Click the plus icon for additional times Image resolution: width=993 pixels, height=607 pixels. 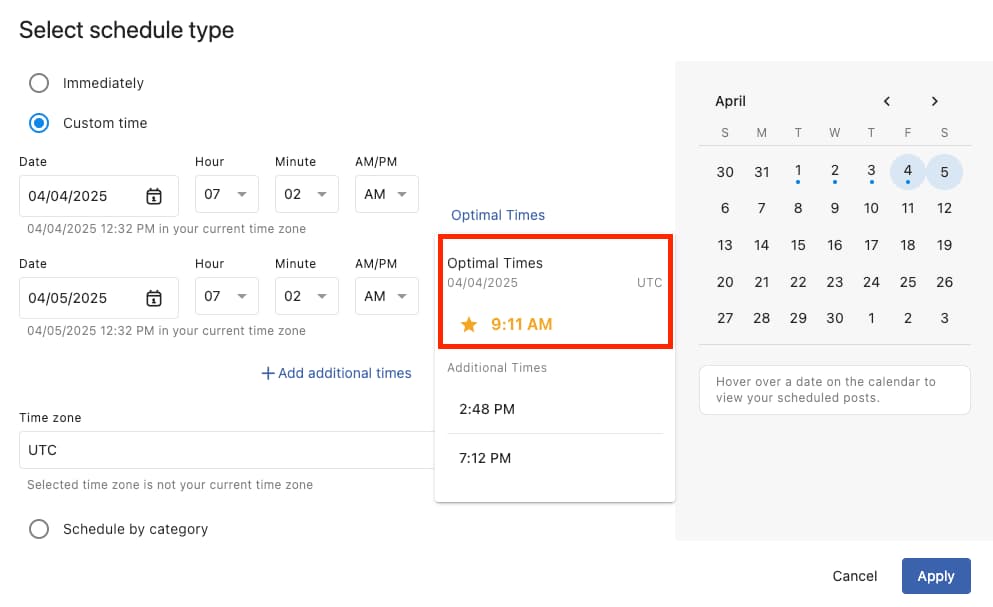pyautogui.click(x=267, y=373)
